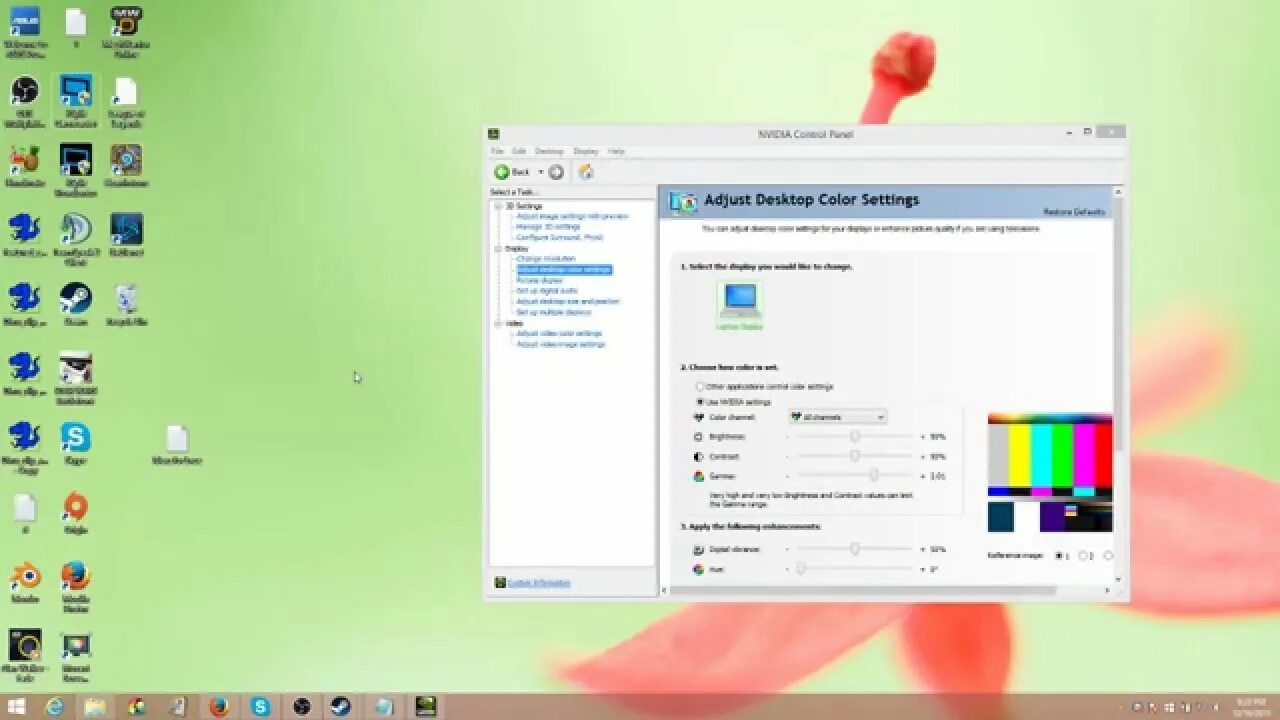Open the ASUS desktop shortcut
This screenshot has width=1280, height=720.
[25, 30]
